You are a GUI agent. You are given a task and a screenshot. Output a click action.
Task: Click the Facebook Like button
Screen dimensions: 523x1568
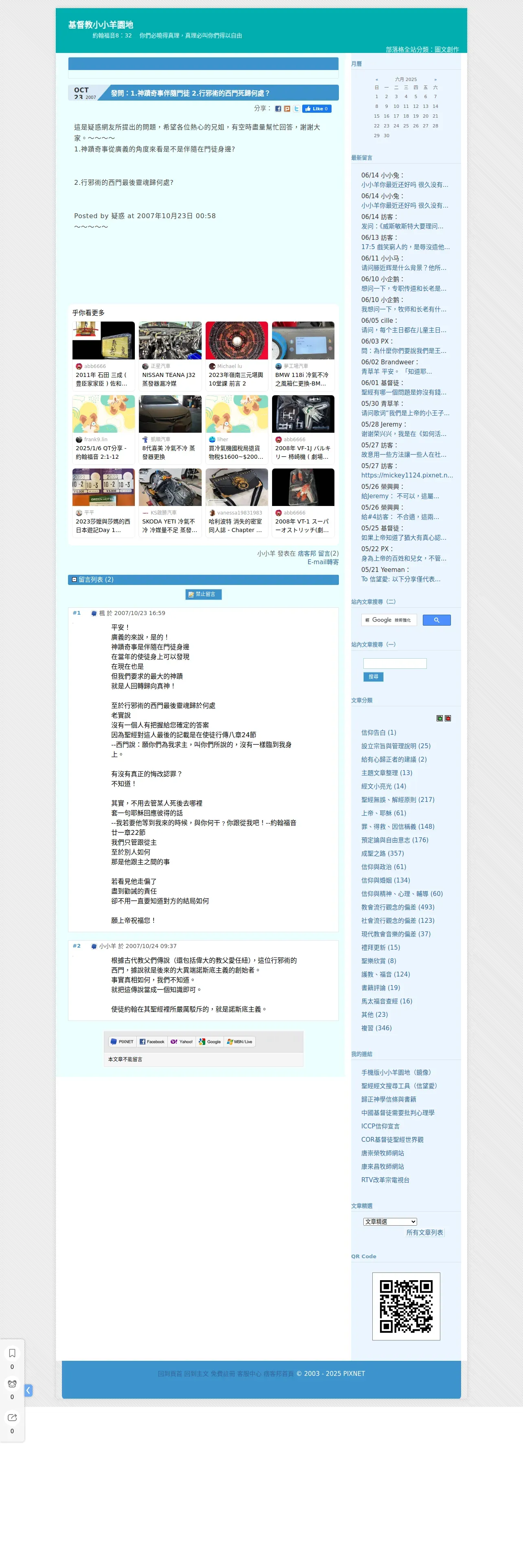tap(317, 109)
